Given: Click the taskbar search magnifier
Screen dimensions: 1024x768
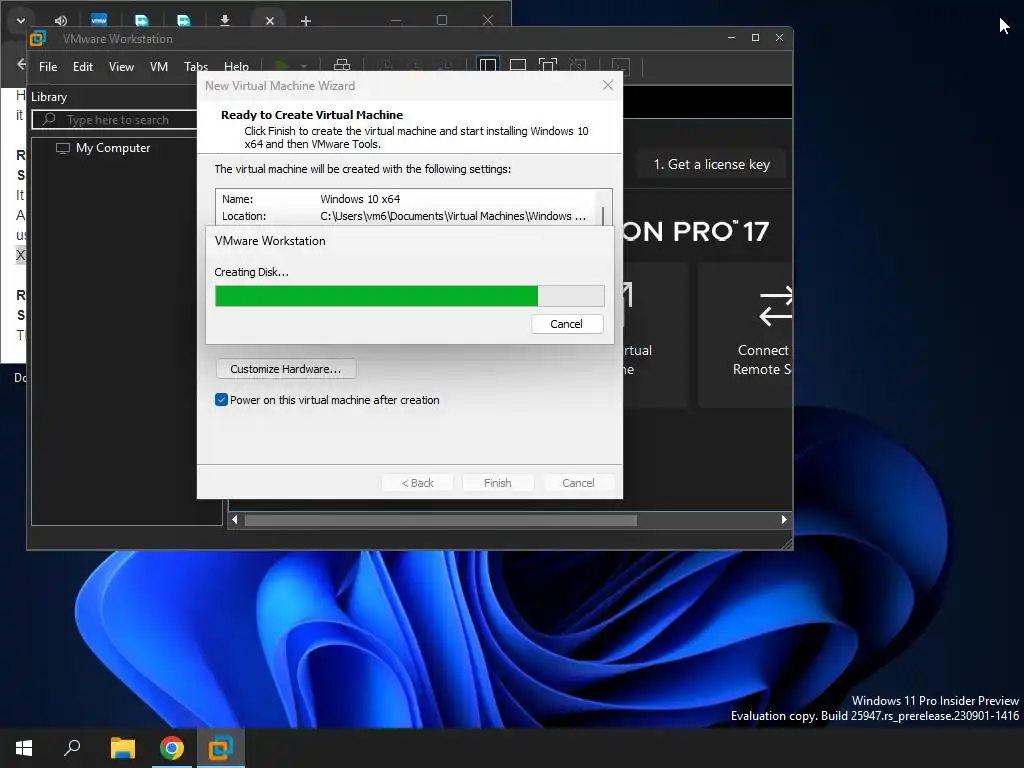Looking at the screenshot, I should 72,748.
